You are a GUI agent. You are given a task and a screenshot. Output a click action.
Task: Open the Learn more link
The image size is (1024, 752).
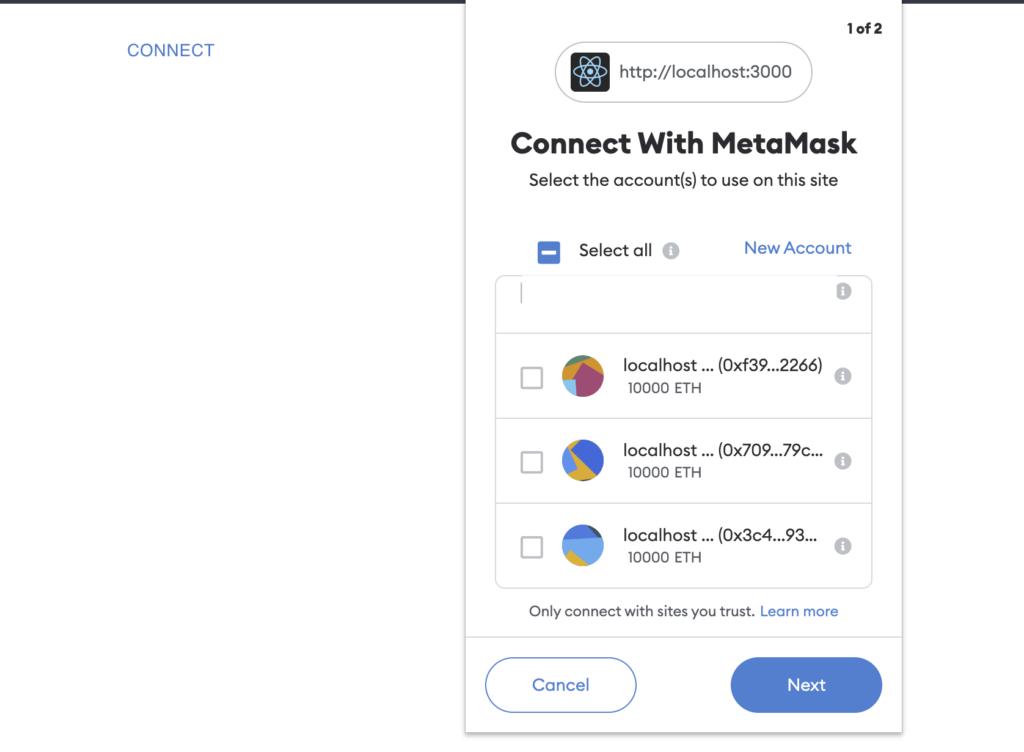pyautogui.click(x=799, y=611)
